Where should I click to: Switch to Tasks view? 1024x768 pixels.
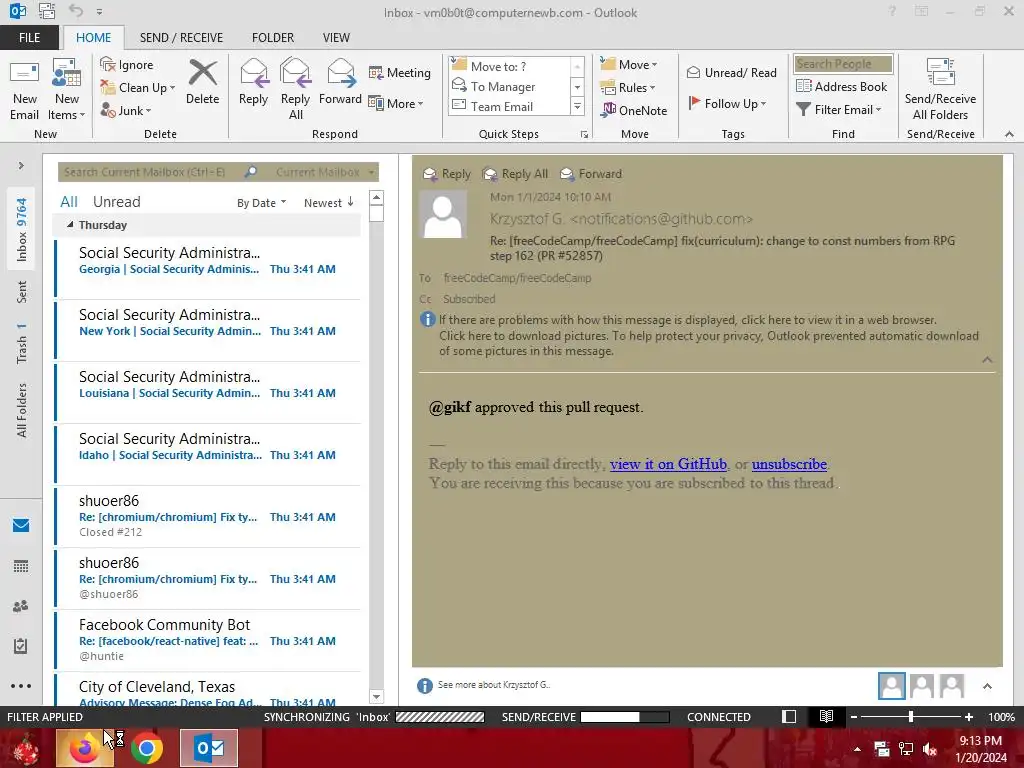pos(21,646)
